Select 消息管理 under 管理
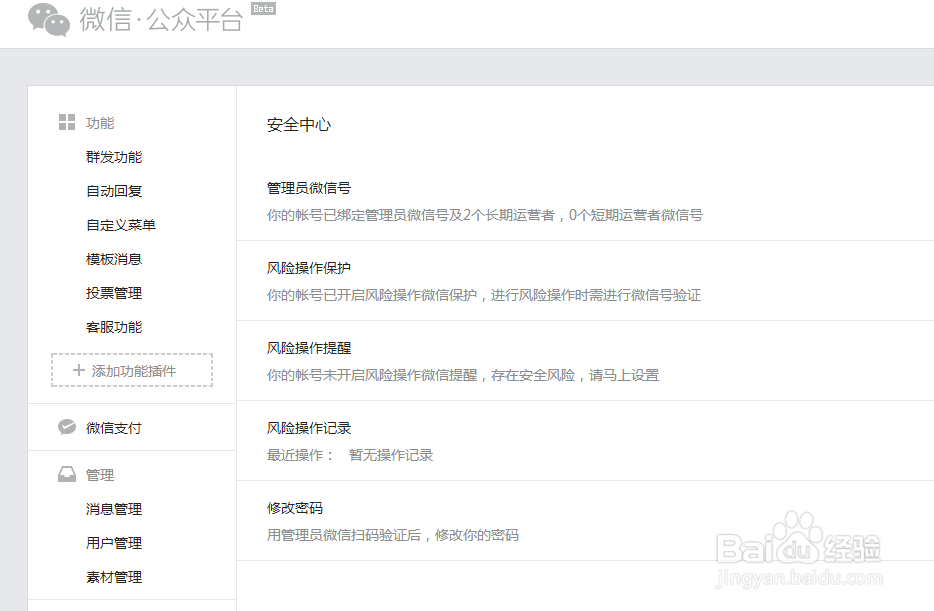Image resolution: width=934 pixels, height=611 pixels. pos(113,508)
